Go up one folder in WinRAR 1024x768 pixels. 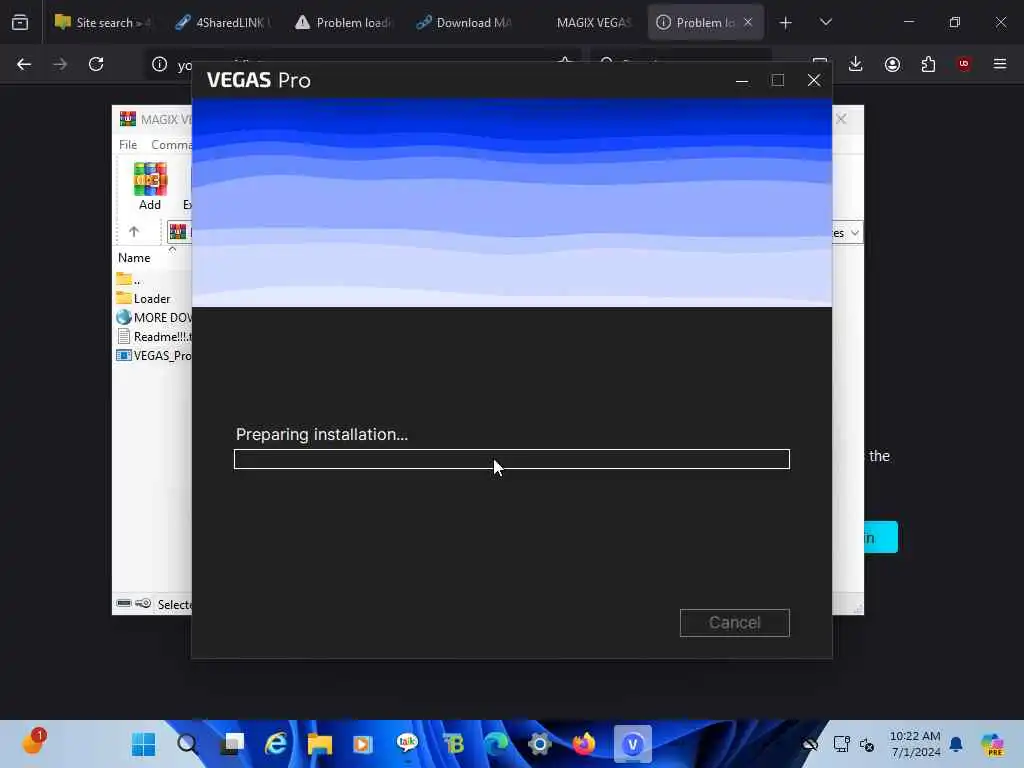134,231
